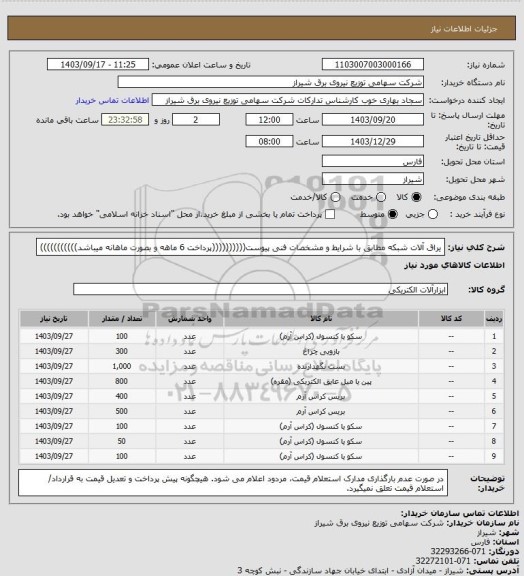Select the کالا radio button
This screenshot has height=576, width=524.
pyautogui.click(x=416, y=197)
